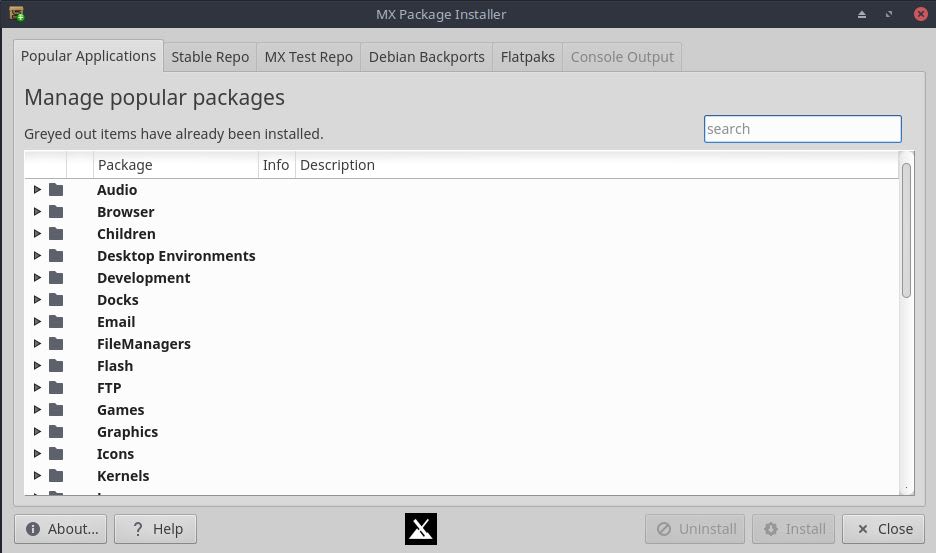Click the Browser folder icon
The width and height of the screenshot is (936, 553).
click(56, 212)
